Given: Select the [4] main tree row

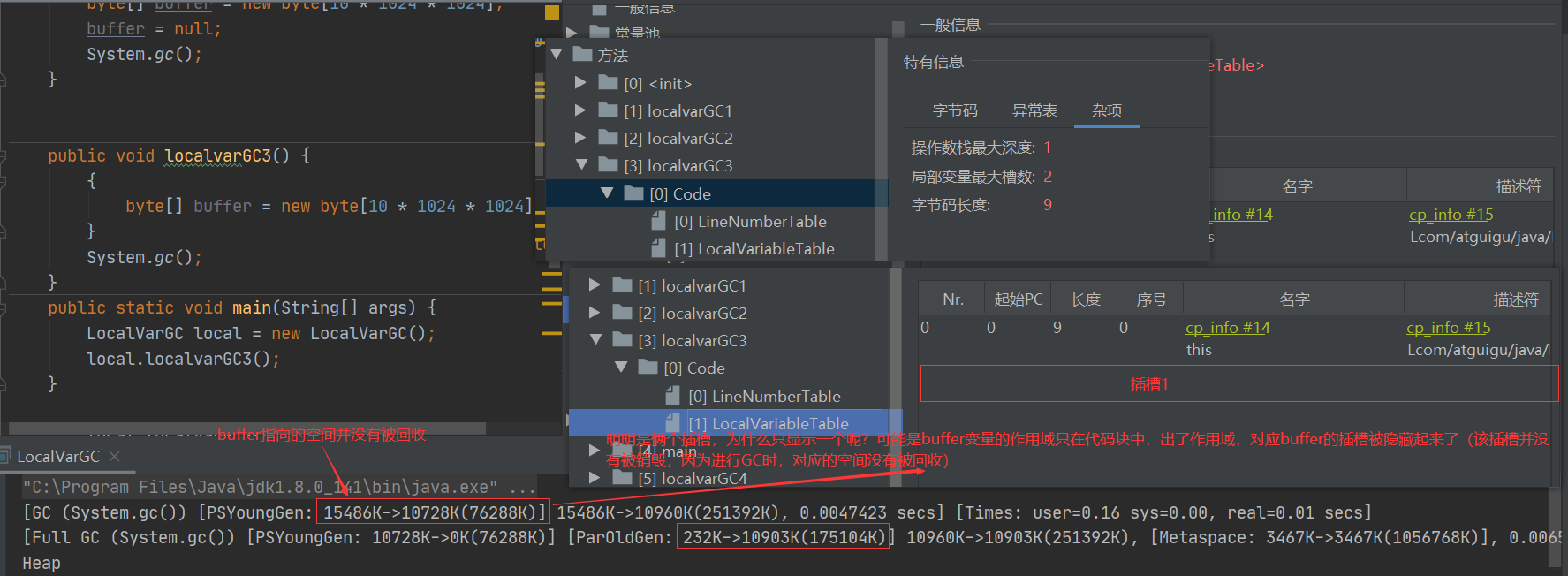Looking at the screenshot, I should [667, 451].
